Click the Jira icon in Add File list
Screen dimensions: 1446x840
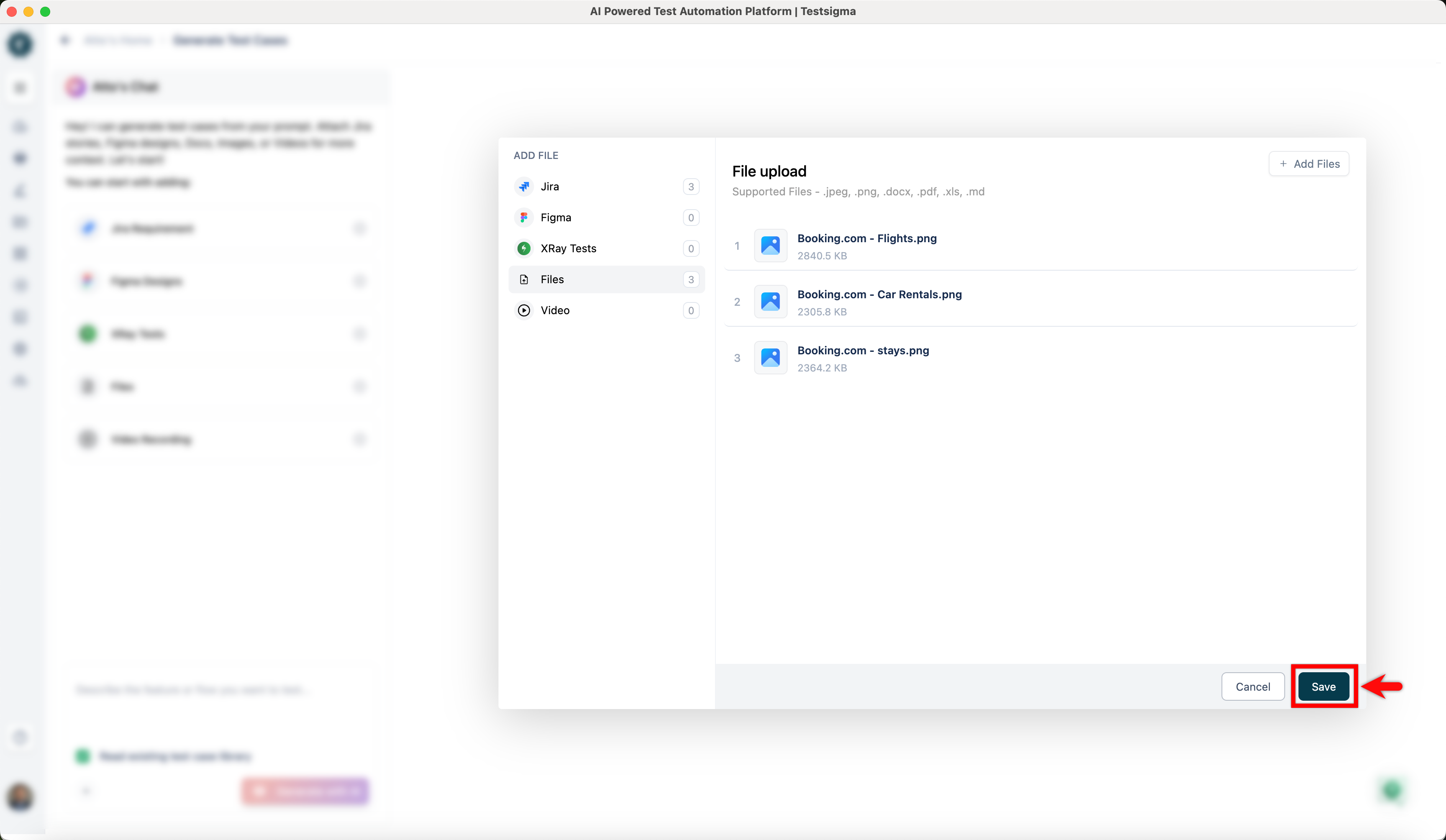click(x=523, y=187)
